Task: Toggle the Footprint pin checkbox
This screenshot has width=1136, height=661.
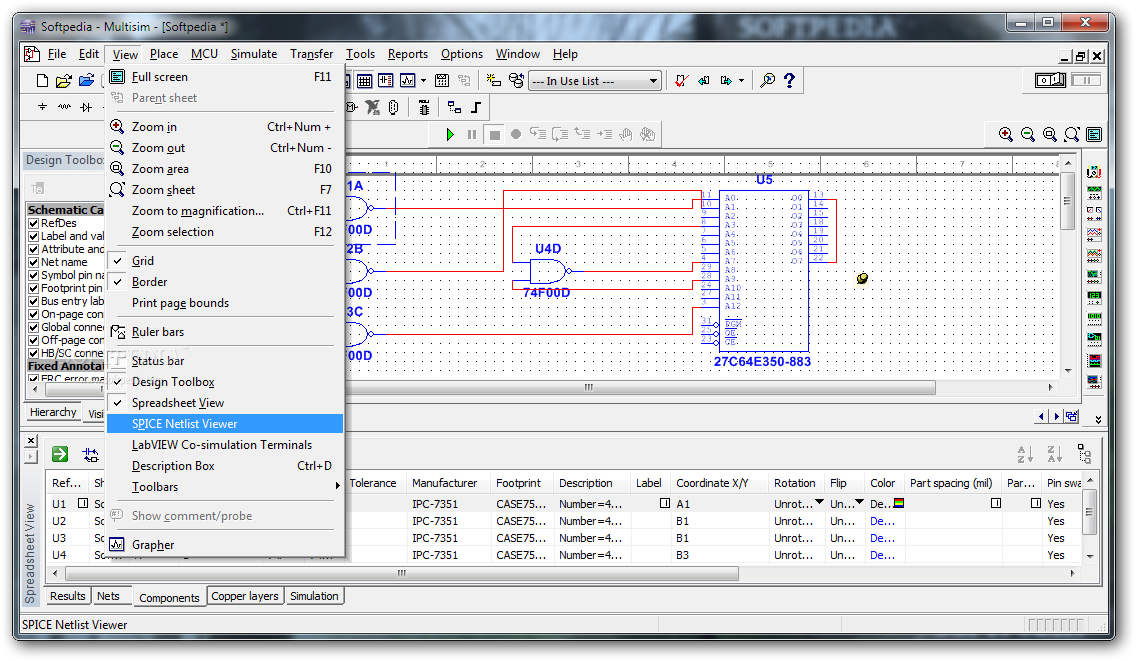Action: click(x=33, y=288)
